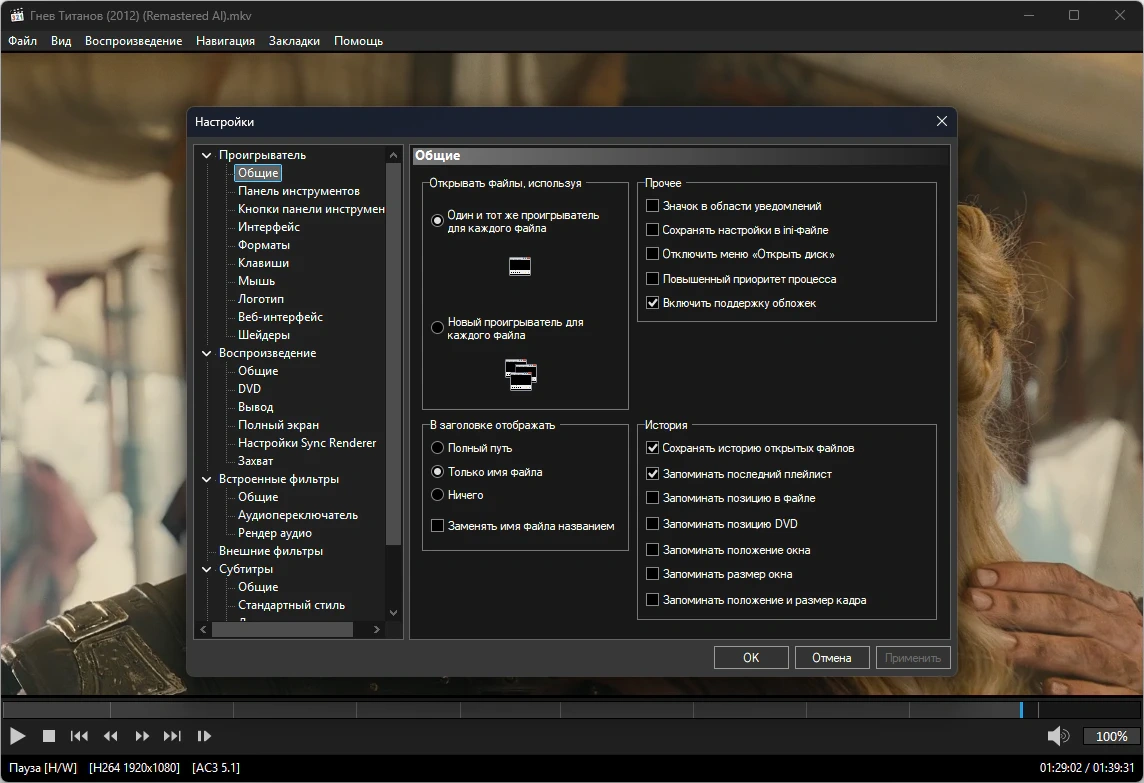Click the fast-forward (increase speed) icon
The image size is (1144, 783).
point(142,736)
